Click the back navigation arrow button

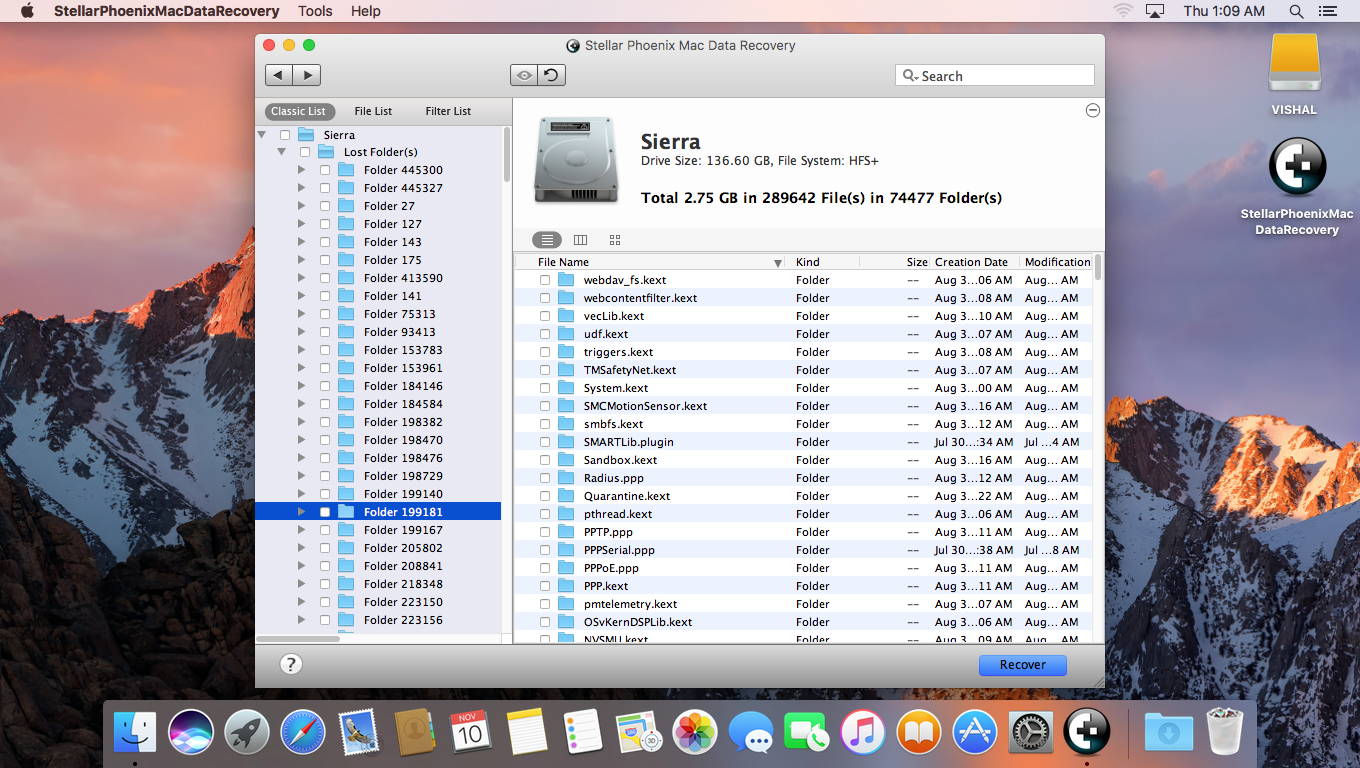pos(279,75)
